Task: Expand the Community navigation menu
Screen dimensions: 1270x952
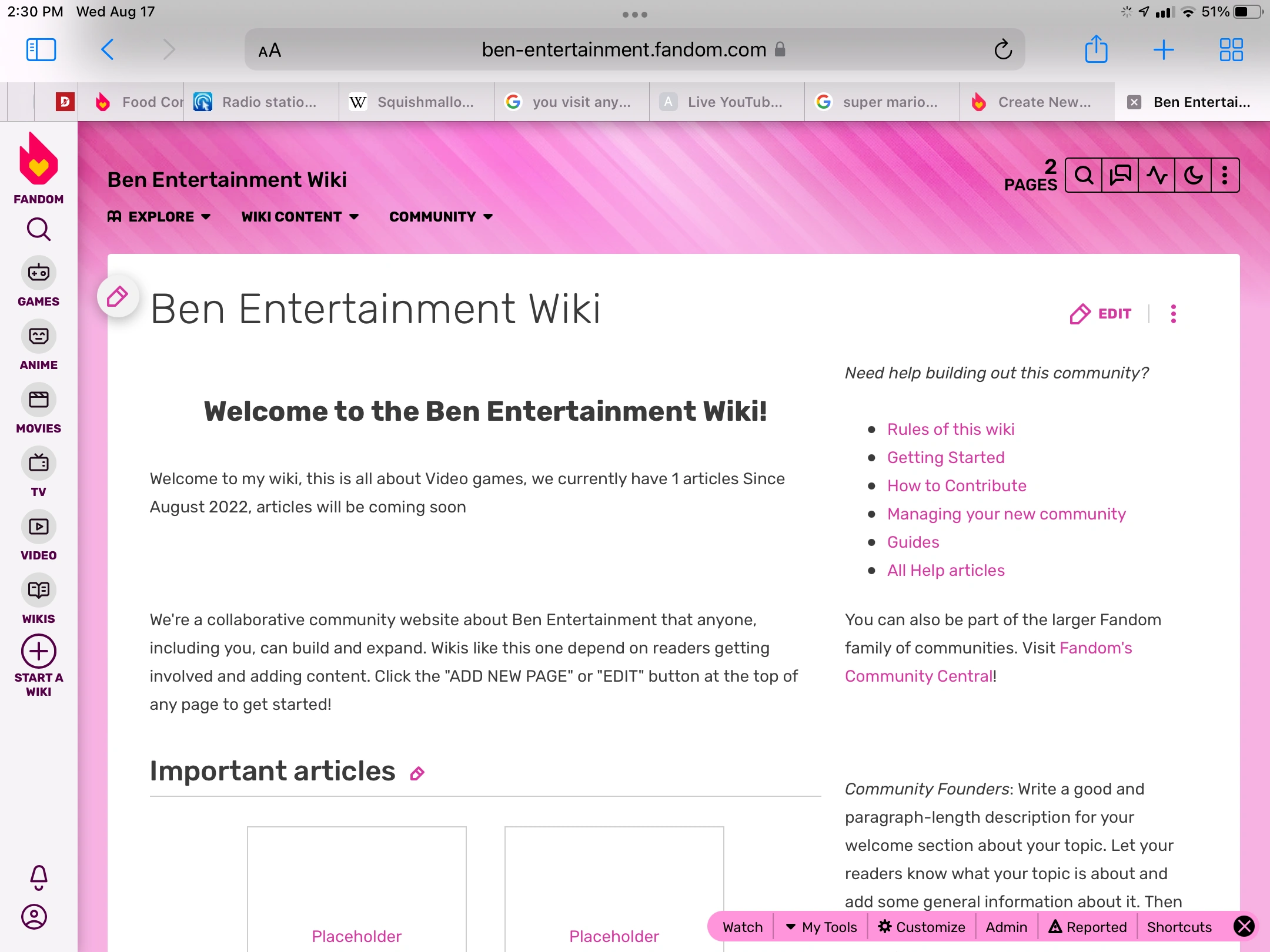Action: tap(441, 217)
